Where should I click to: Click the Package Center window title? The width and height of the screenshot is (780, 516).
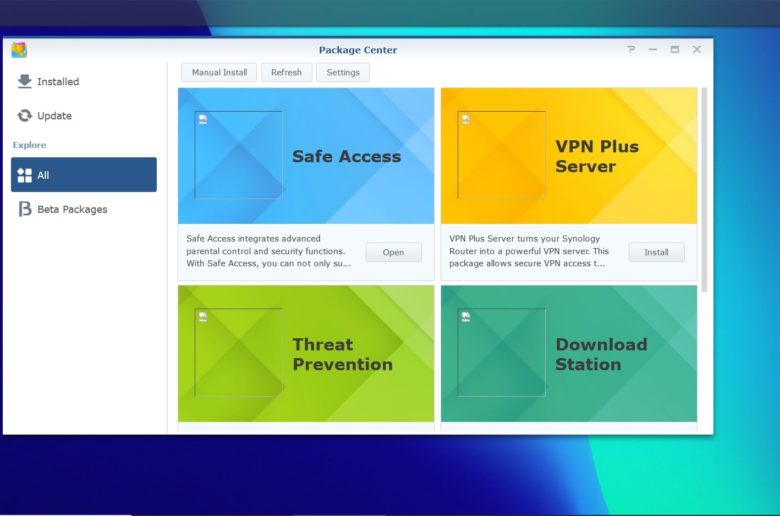tap(358, 50)
